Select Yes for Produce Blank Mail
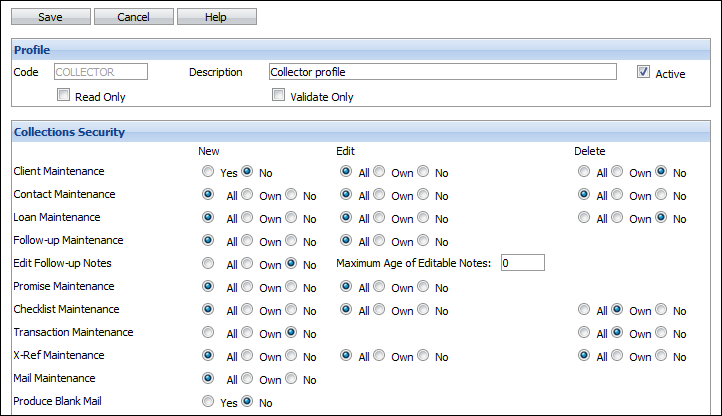722x416 pixels. tap(208, 402)
